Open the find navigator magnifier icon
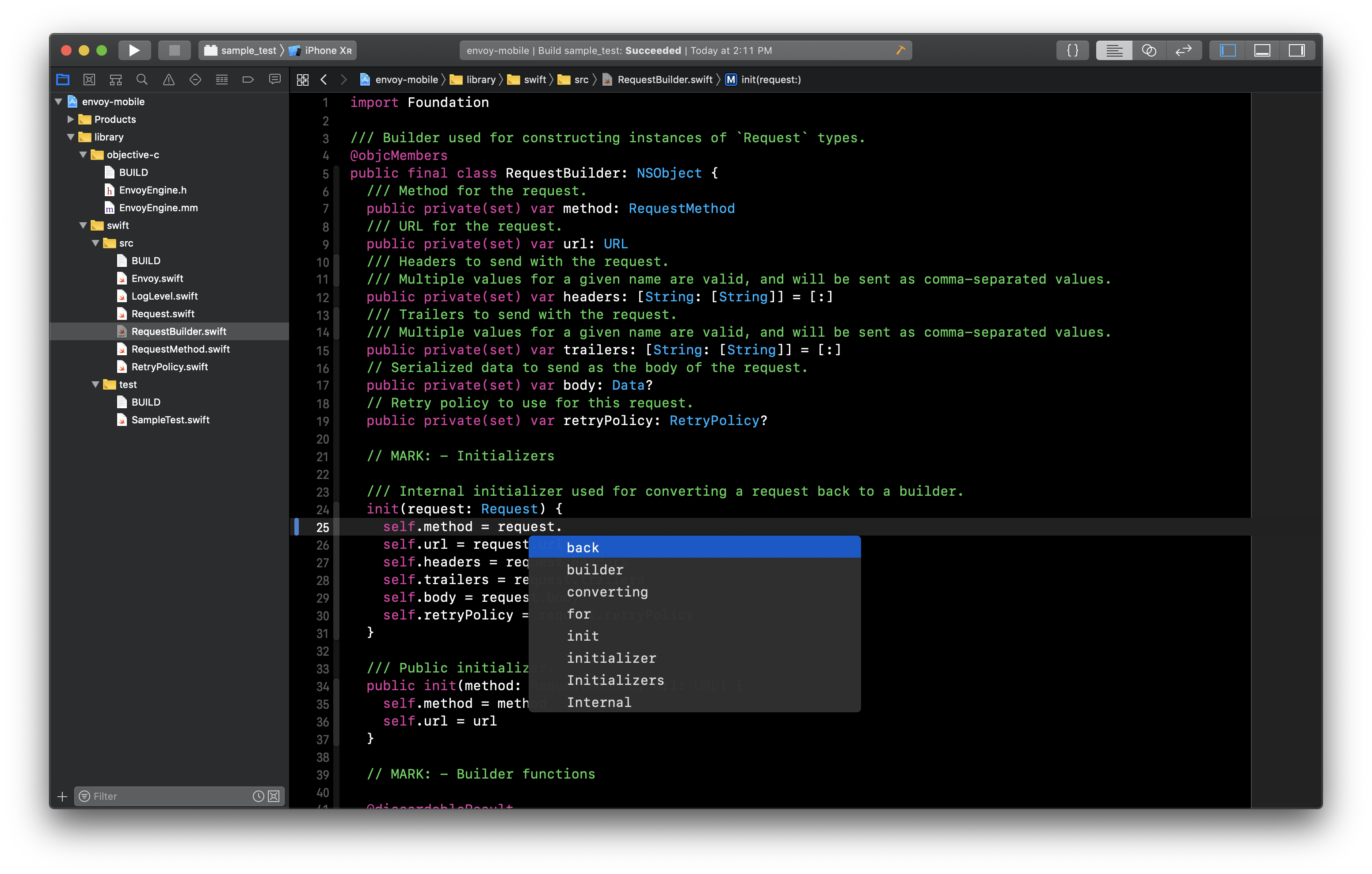 142,80
